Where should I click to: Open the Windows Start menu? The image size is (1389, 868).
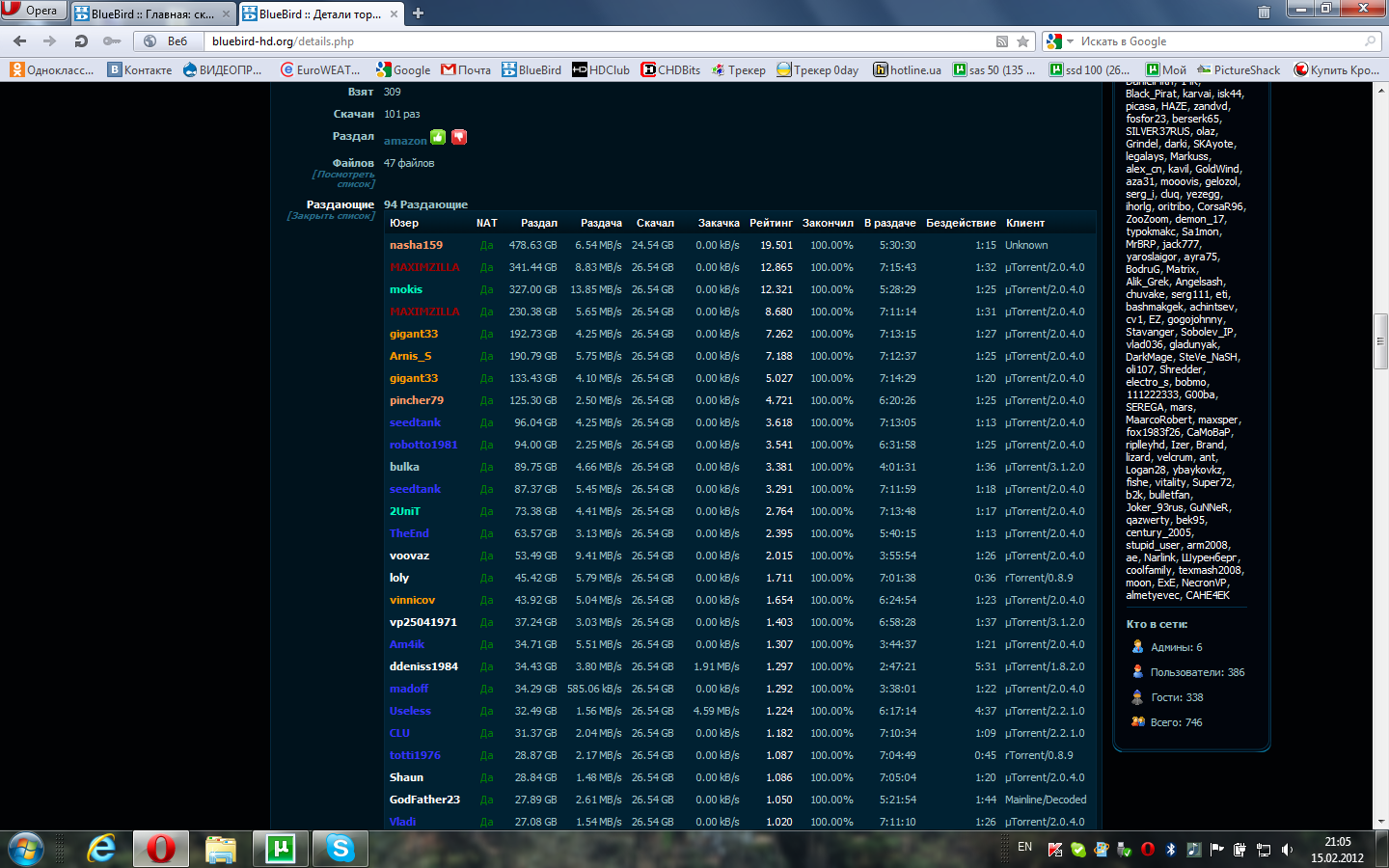point(26,849)
